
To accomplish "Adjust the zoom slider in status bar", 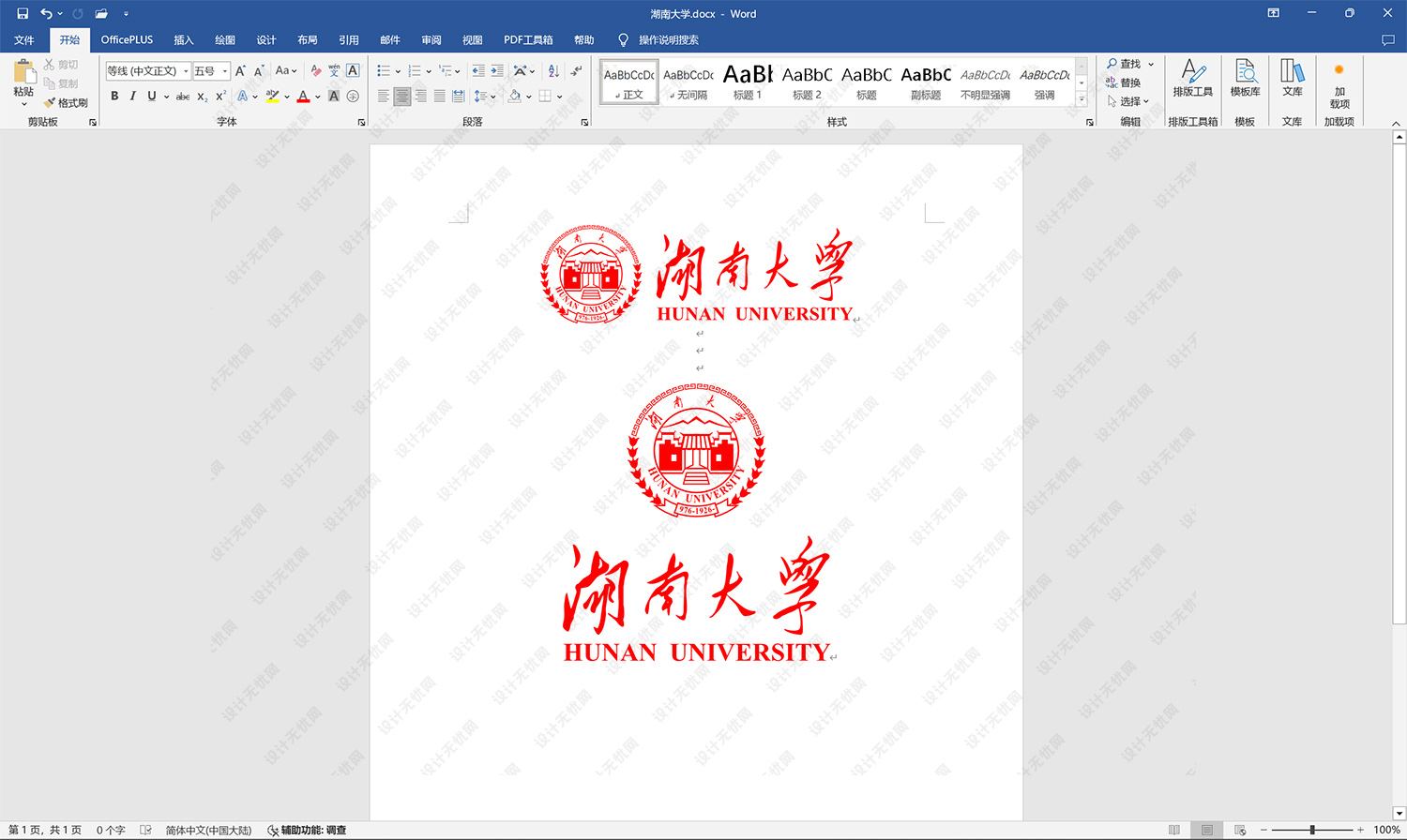I will tap(1312, 831).
